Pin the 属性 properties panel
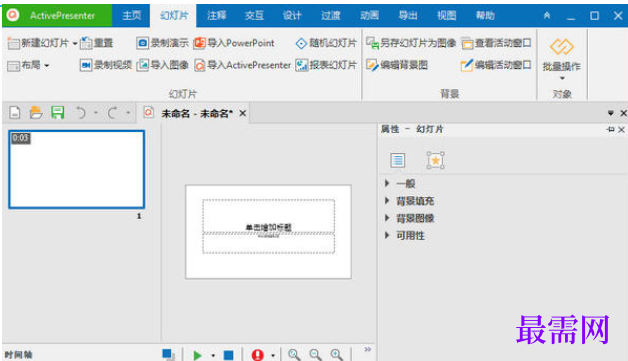 [610, 129]
